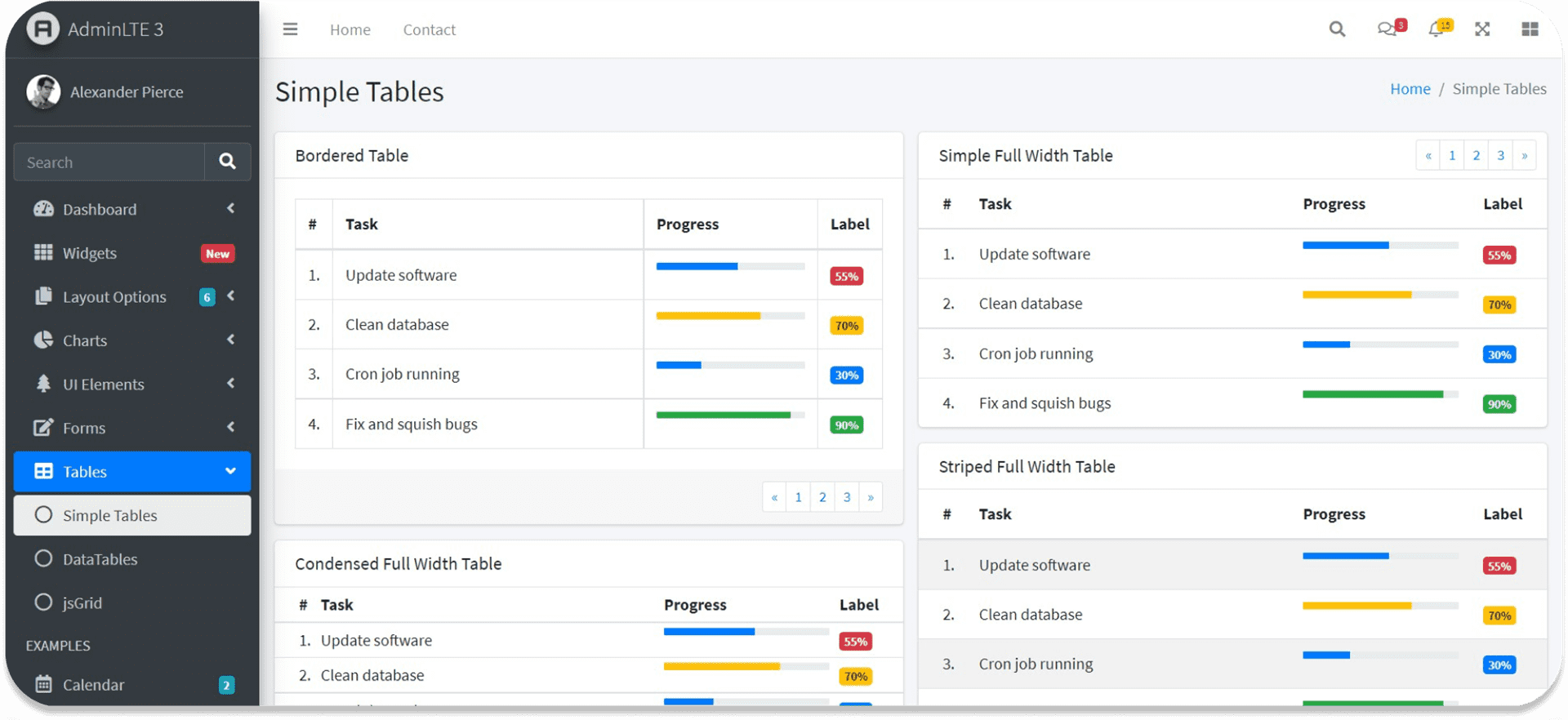
Task: Click the sidebar search button
Action: (227, 162)
